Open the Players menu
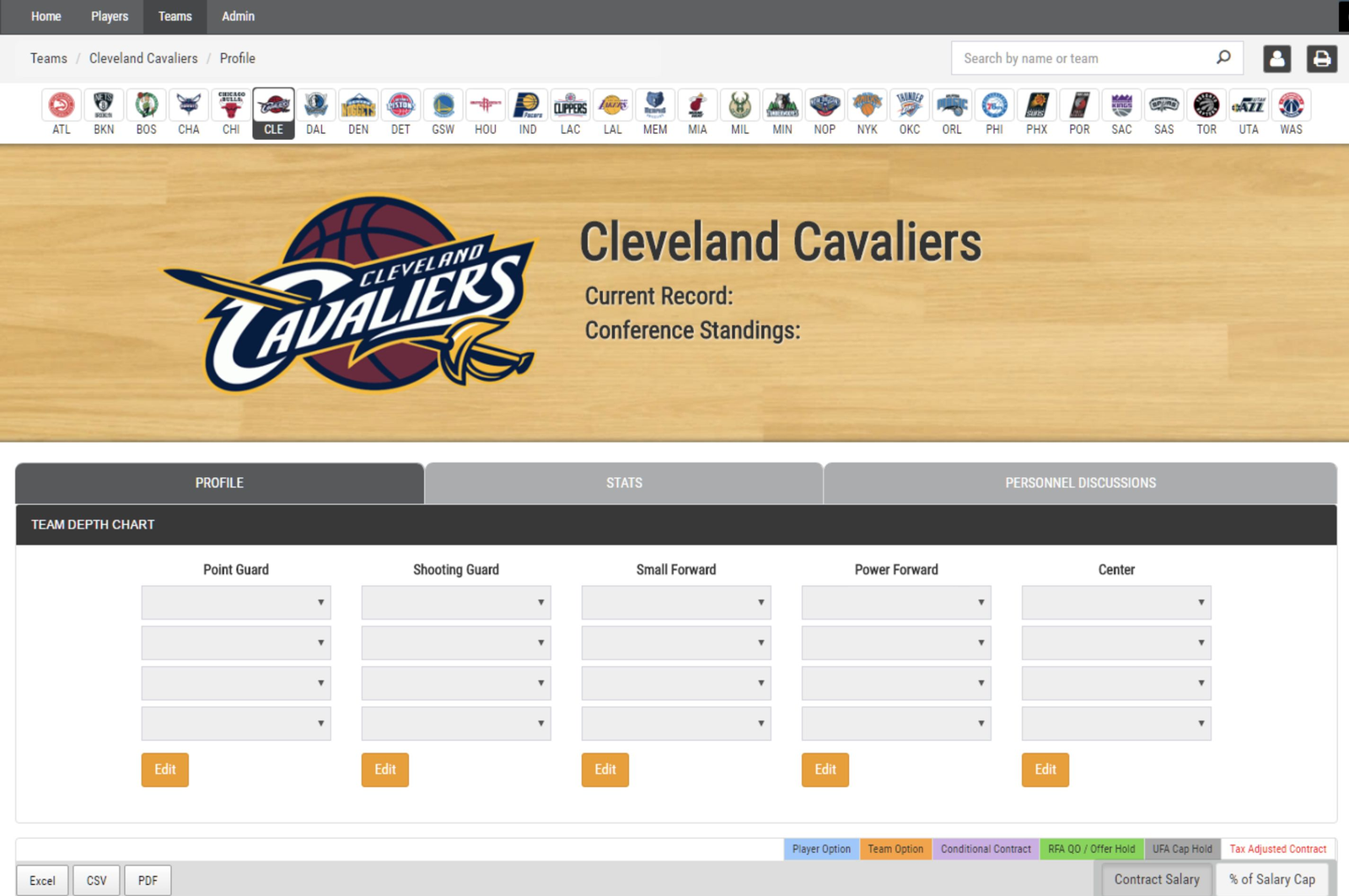This screenshot has width=1349, height=896. [x=110, y=17]
